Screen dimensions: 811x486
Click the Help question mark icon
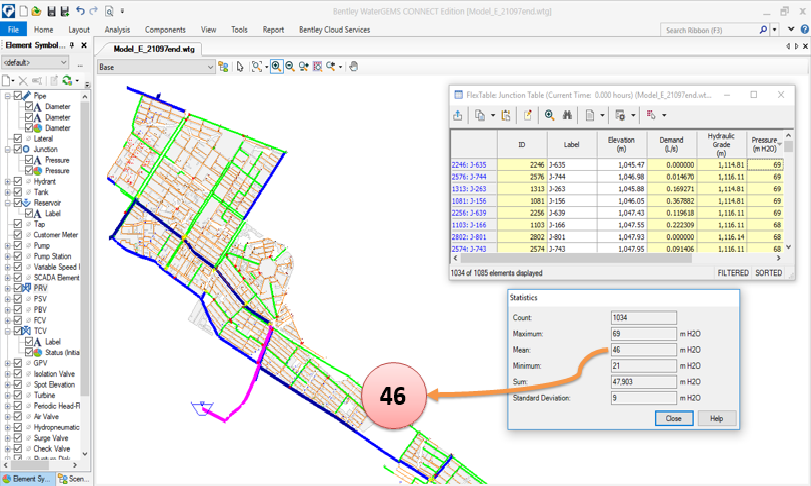(x=805, y=29)
